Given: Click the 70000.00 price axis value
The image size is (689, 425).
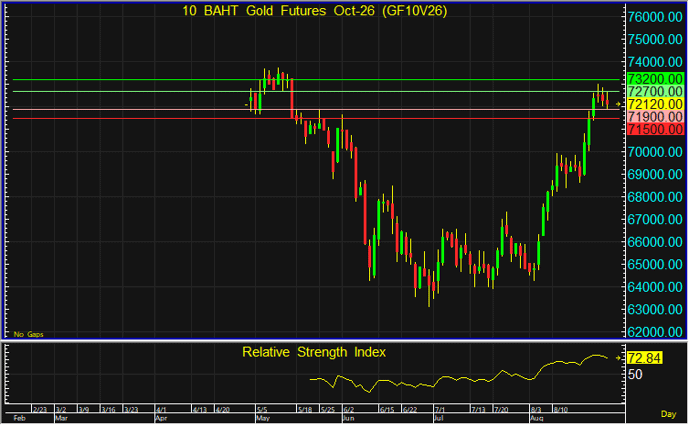Looking at the screenshot, I should (656, 152).
